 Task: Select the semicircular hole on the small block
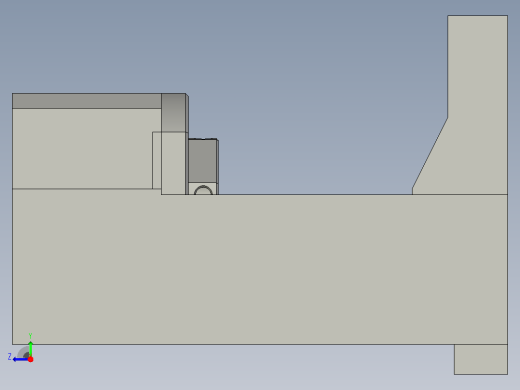click(203, 190)
